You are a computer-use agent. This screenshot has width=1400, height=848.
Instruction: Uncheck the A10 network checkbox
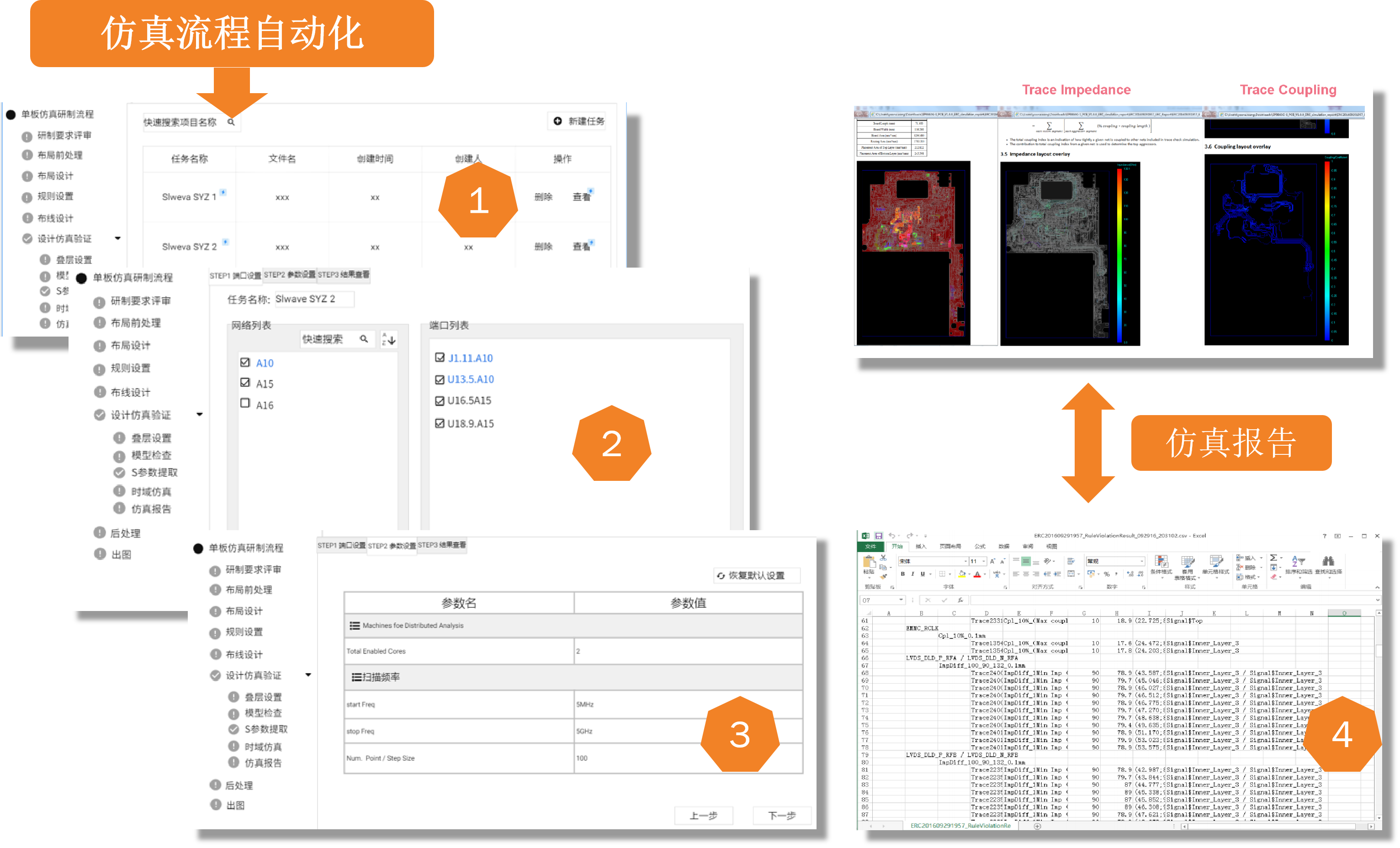point(245,363)
